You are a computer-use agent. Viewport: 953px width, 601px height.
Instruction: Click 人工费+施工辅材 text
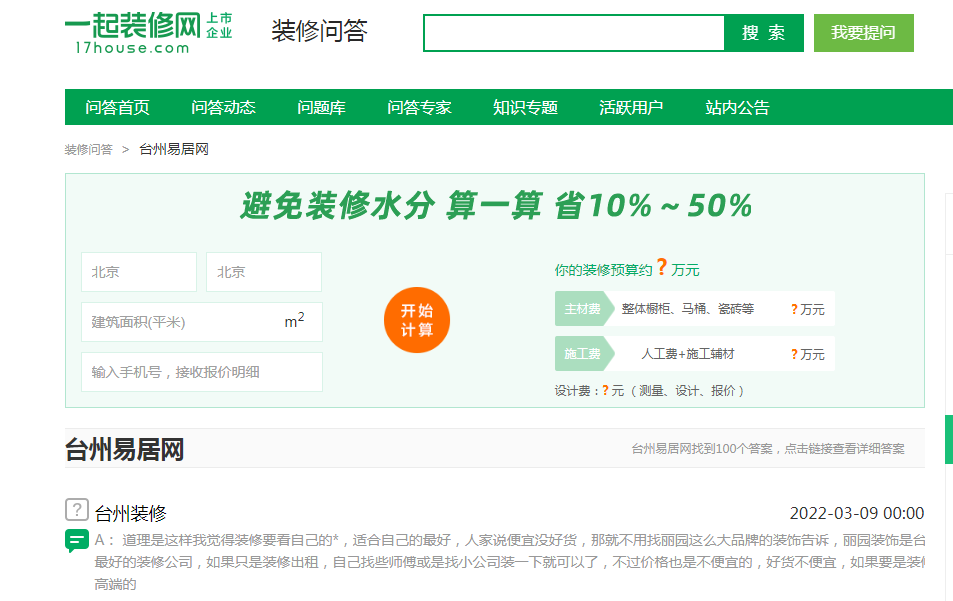coord(687,354)
